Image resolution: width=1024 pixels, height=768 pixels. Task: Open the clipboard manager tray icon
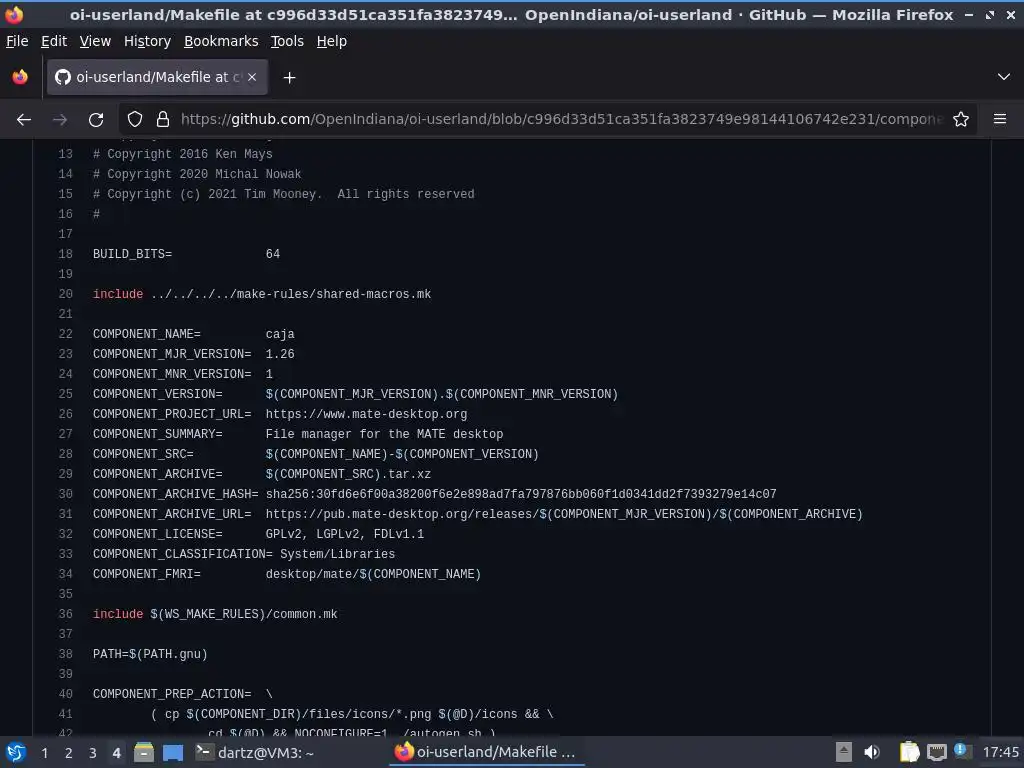909,752
